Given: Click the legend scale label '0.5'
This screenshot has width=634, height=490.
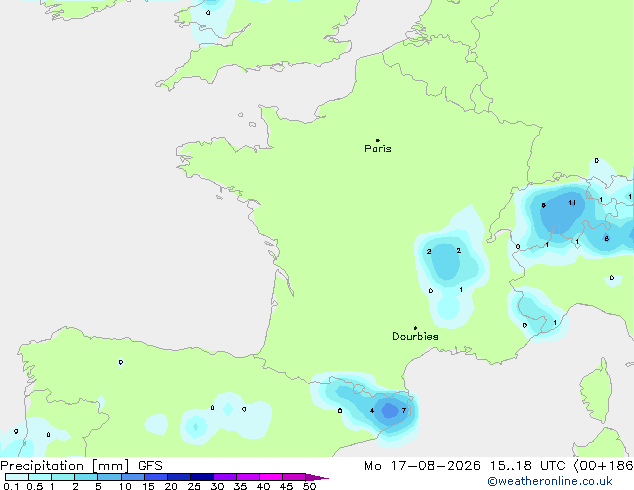Looking at the screenshot, I should [34, 486].
